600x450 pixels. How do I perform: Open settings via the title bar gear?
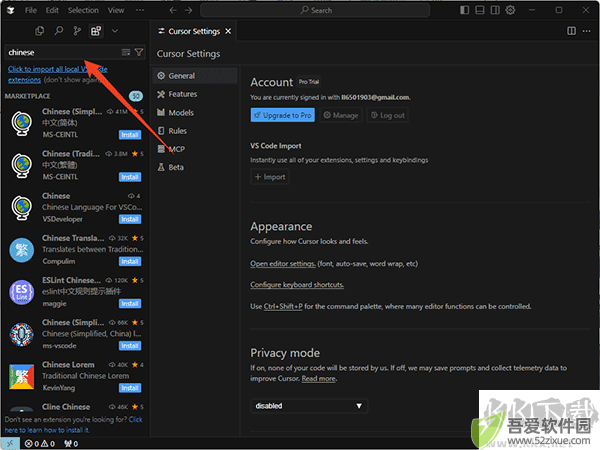pos(510,10)
